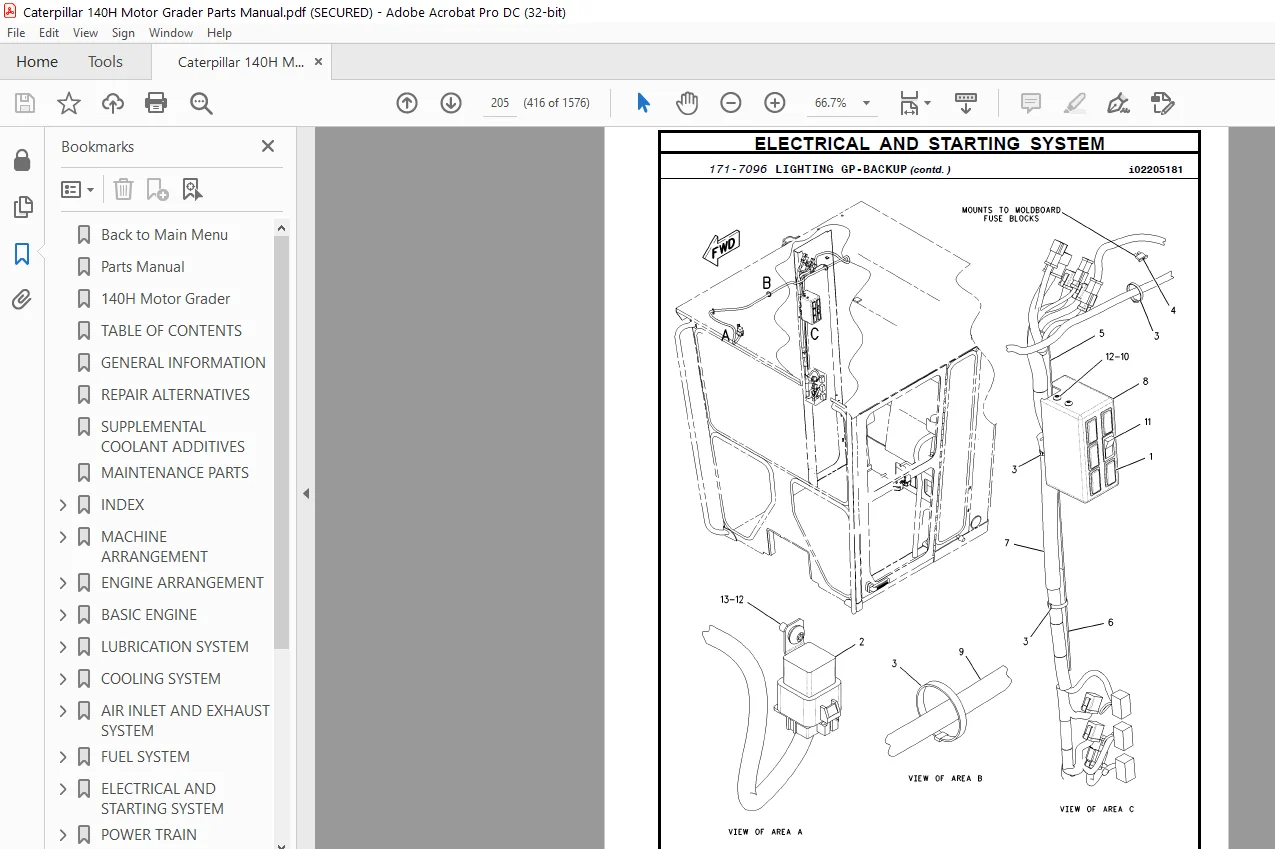Add a comment note

[1030, 103]
